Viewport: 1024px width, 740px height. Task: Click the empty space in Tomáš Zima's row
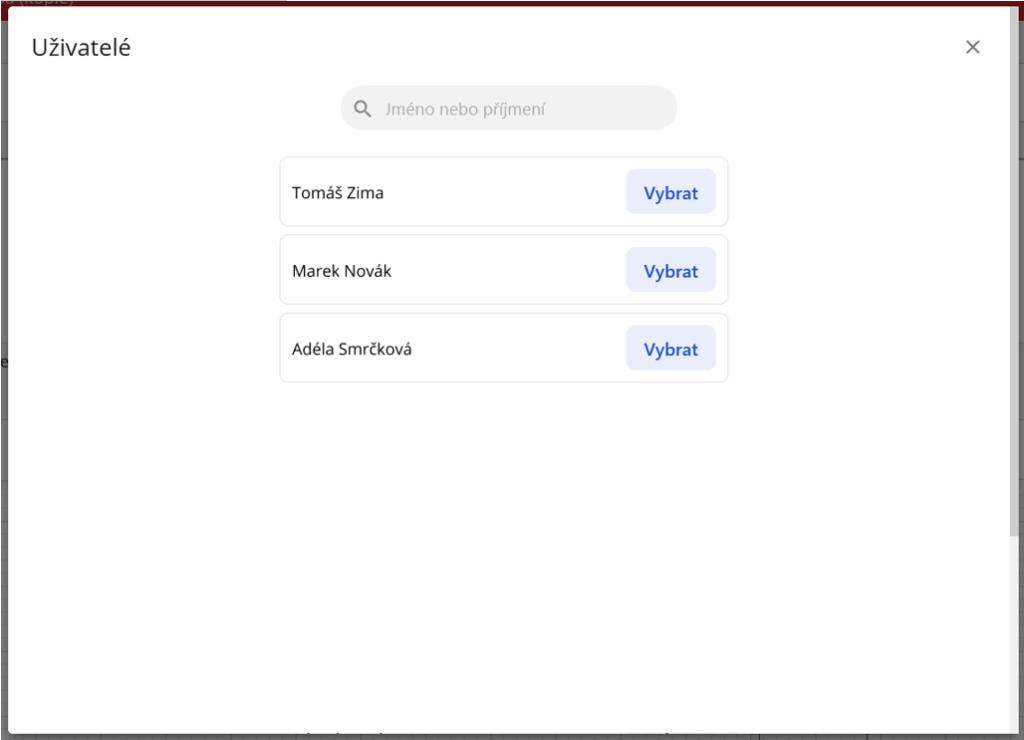500,193
